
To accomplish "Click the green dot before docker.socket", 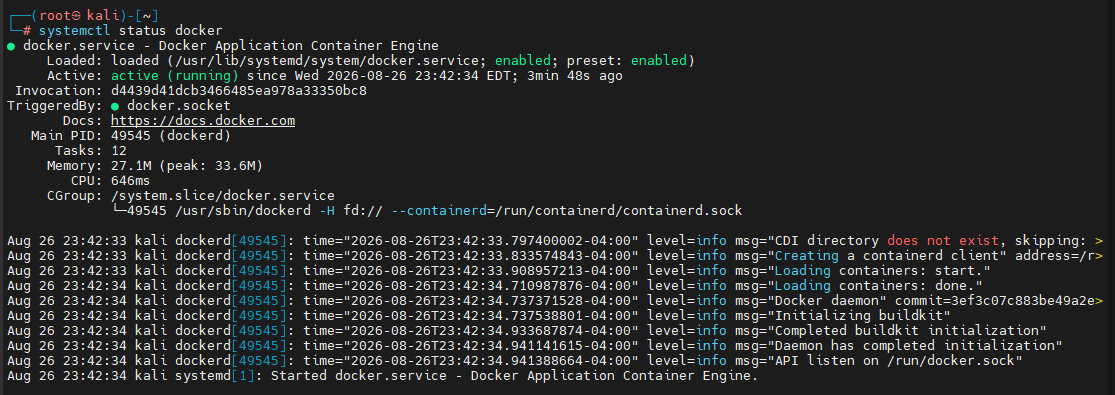I will tap(115, 106).
